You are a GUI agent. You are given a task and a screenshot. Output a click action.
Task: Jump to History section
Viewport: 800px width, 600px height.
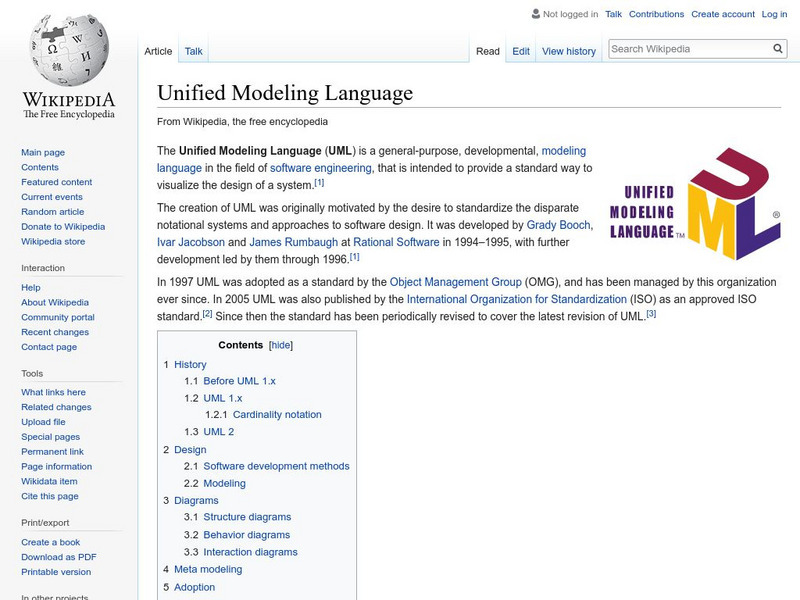[190, 364]
